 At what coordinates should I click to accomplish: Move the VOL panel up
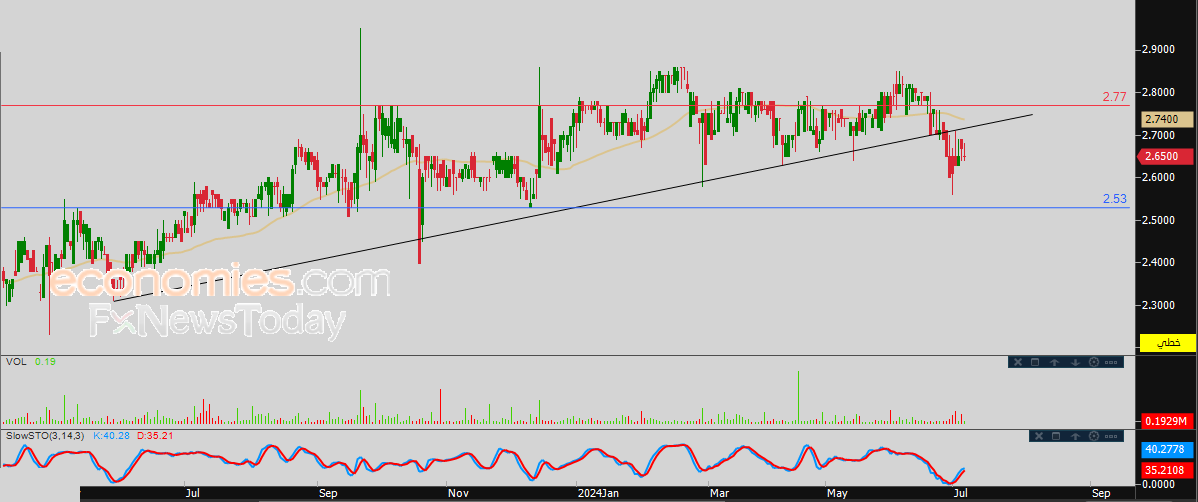[1054, 362]
